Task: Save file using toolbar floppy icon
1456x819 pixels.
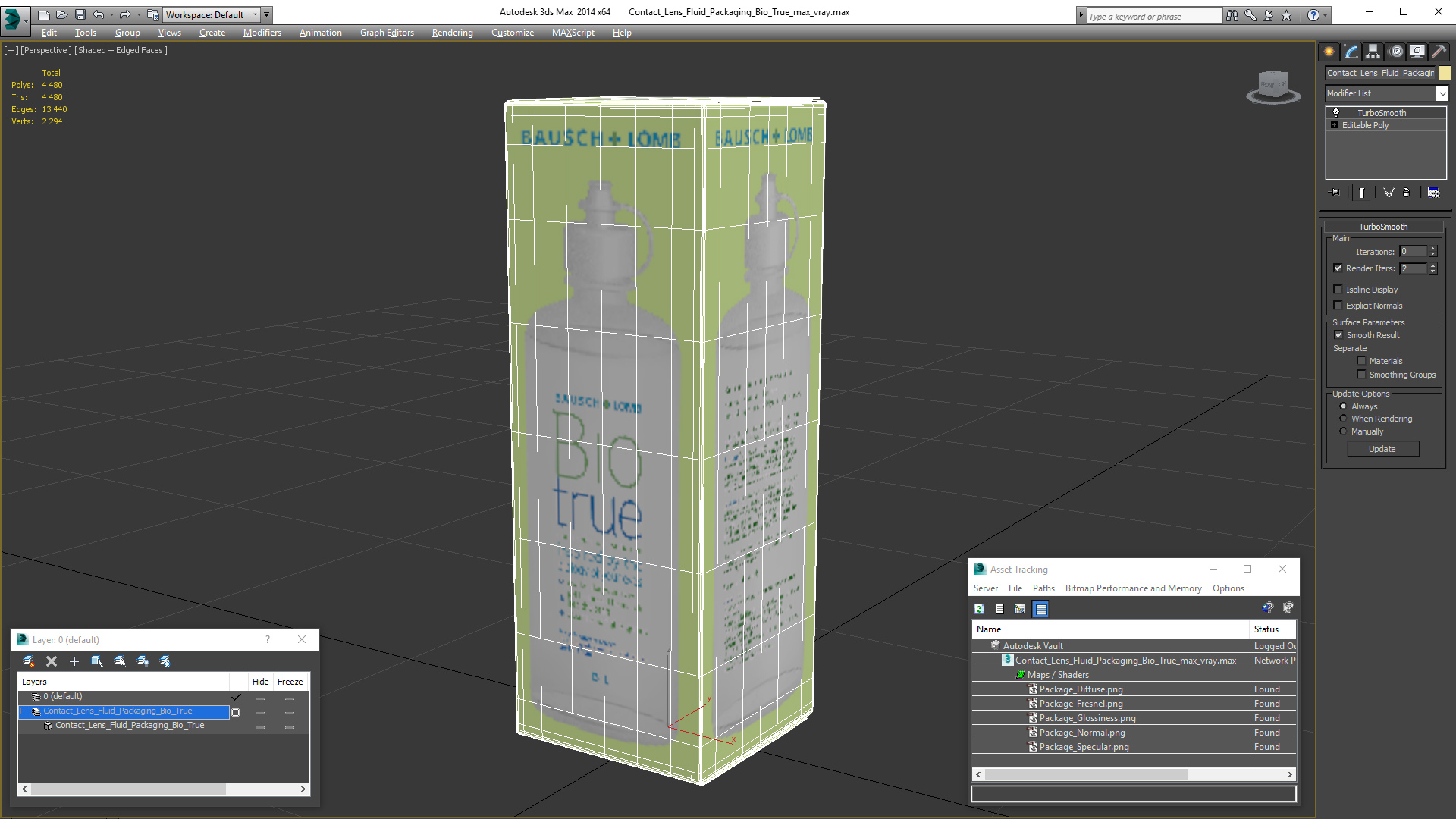Action: click(80, 14)
